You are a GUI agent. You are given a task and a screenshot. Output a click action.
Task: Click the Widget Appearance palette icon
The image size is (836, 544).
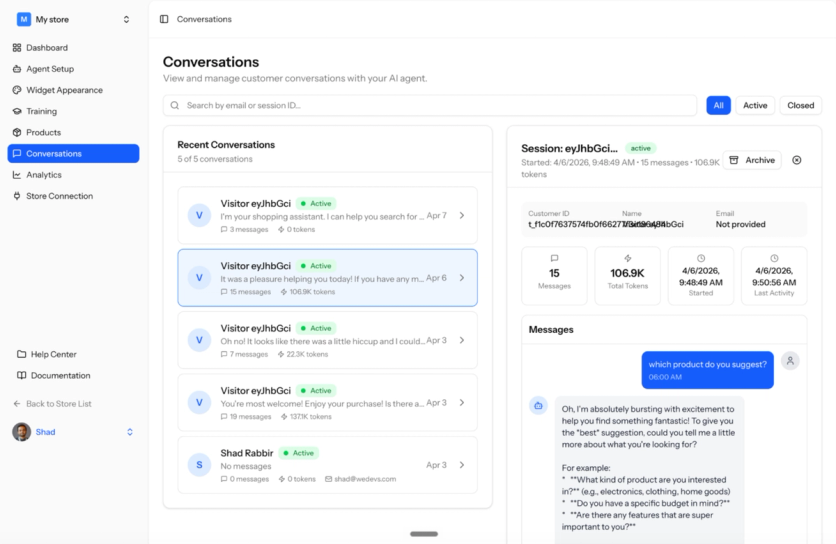coord(17,90)
